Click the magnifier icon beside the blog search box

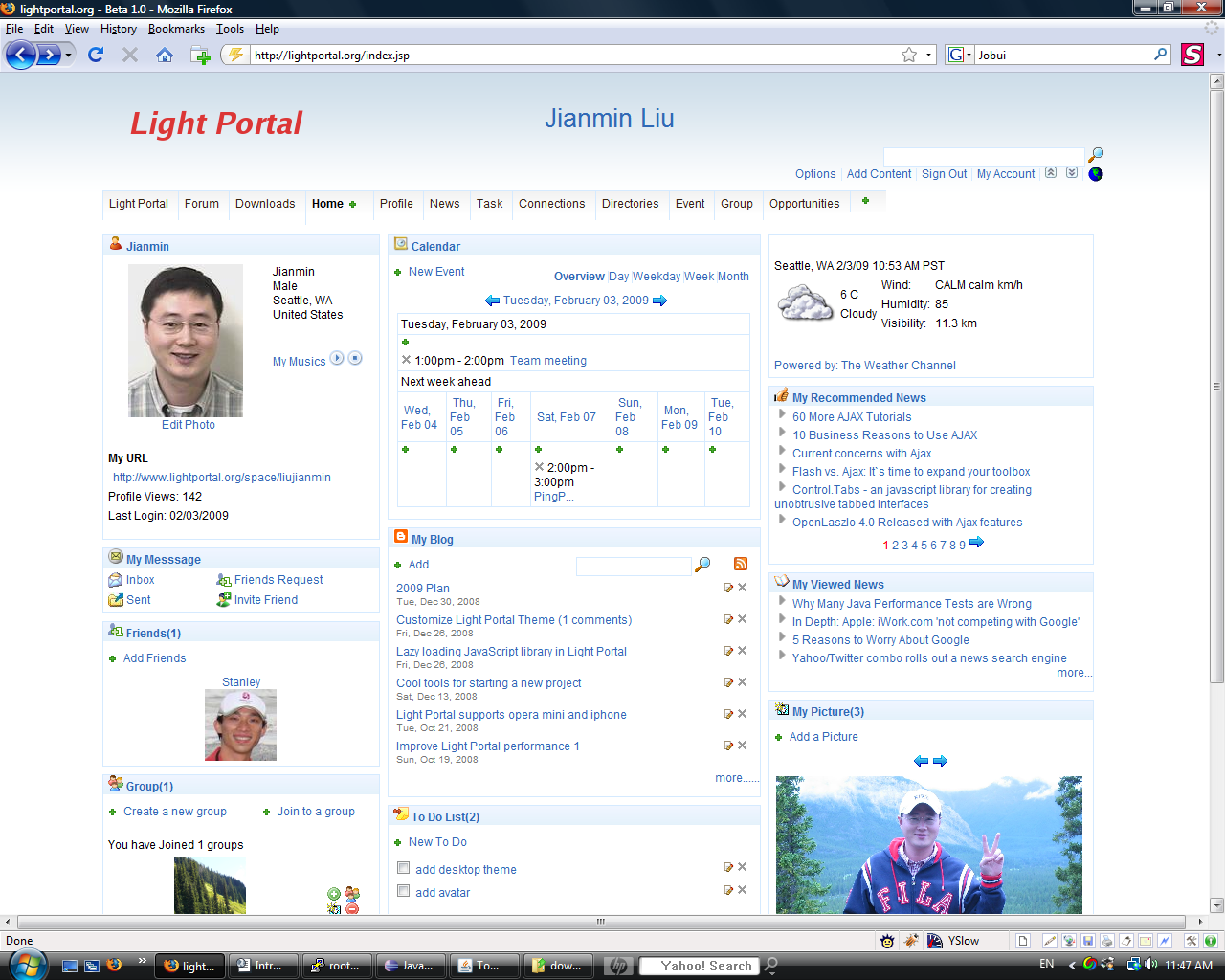[702, 565]
